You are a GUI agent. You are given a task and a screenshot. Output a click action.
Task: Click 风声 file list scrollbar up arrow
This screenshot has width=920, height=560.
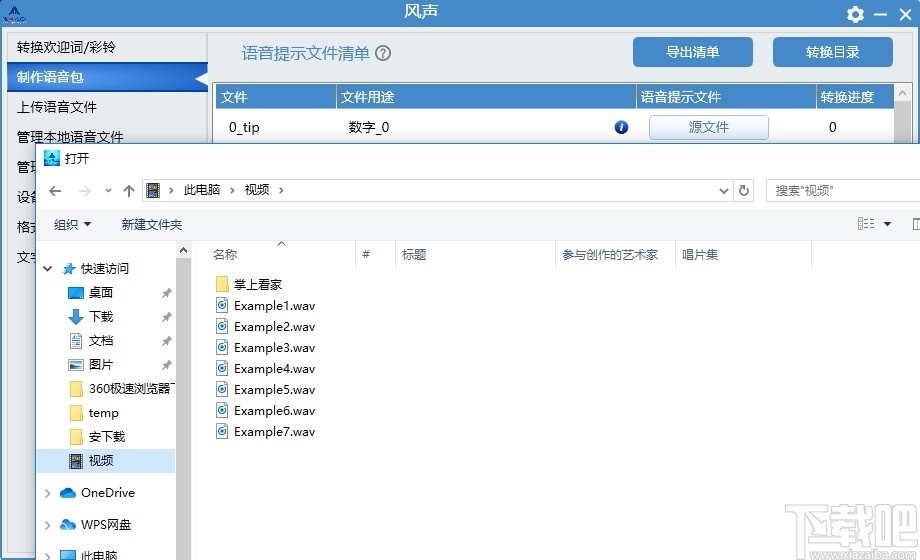pyautogui.click(x=902, y=93)
